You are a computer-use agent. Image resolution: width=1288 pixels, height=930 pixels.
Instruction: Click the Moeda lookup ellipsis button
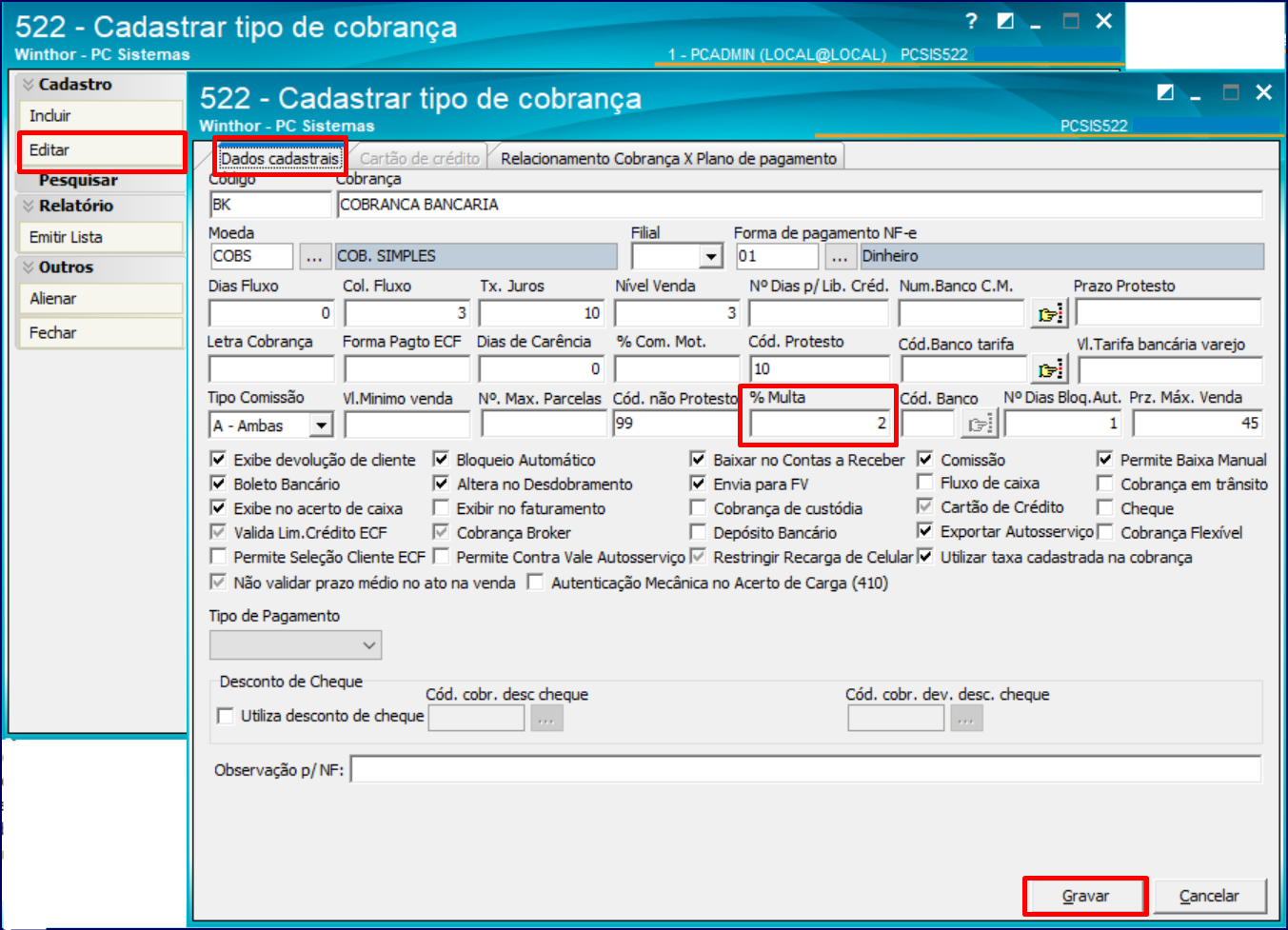314,256
